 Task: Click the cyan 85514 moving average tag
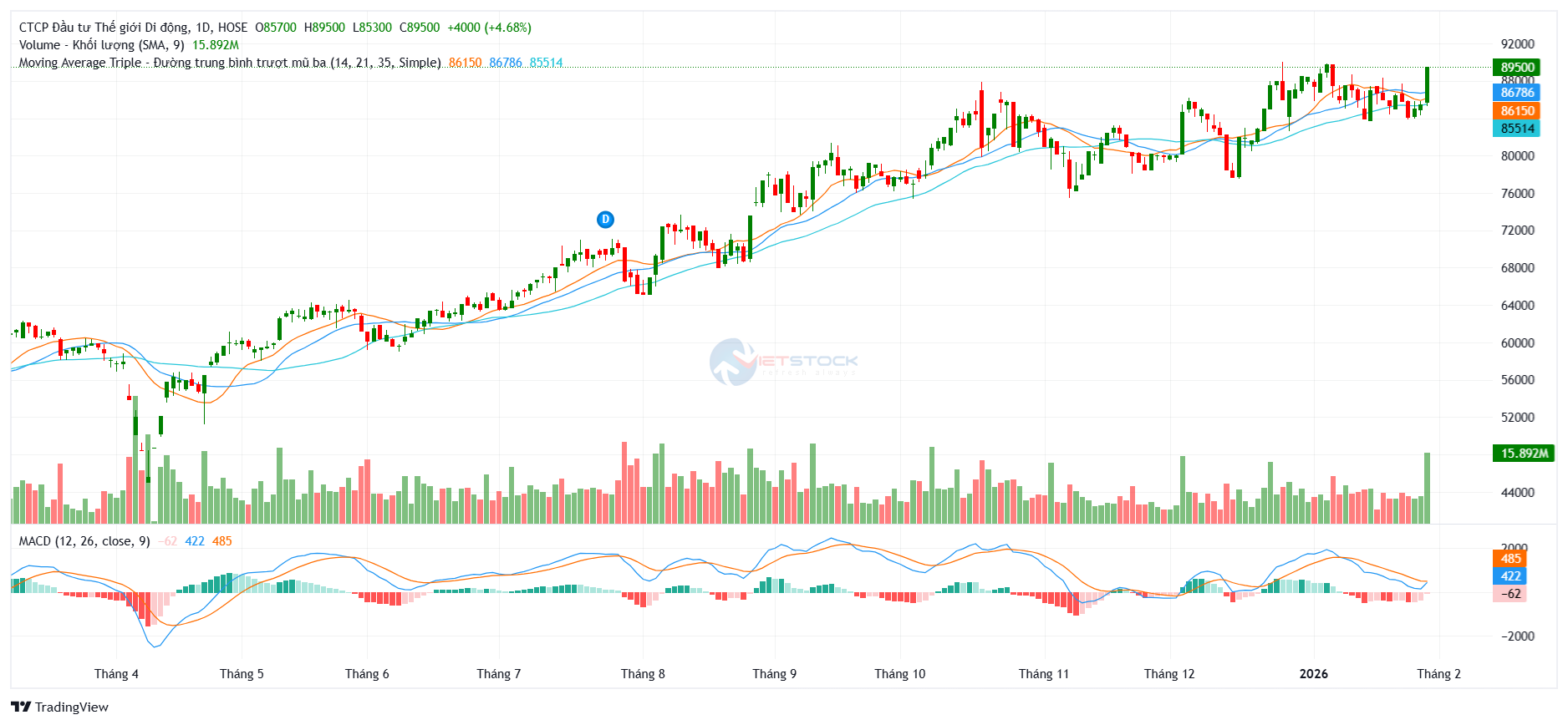click(1516, 129)
